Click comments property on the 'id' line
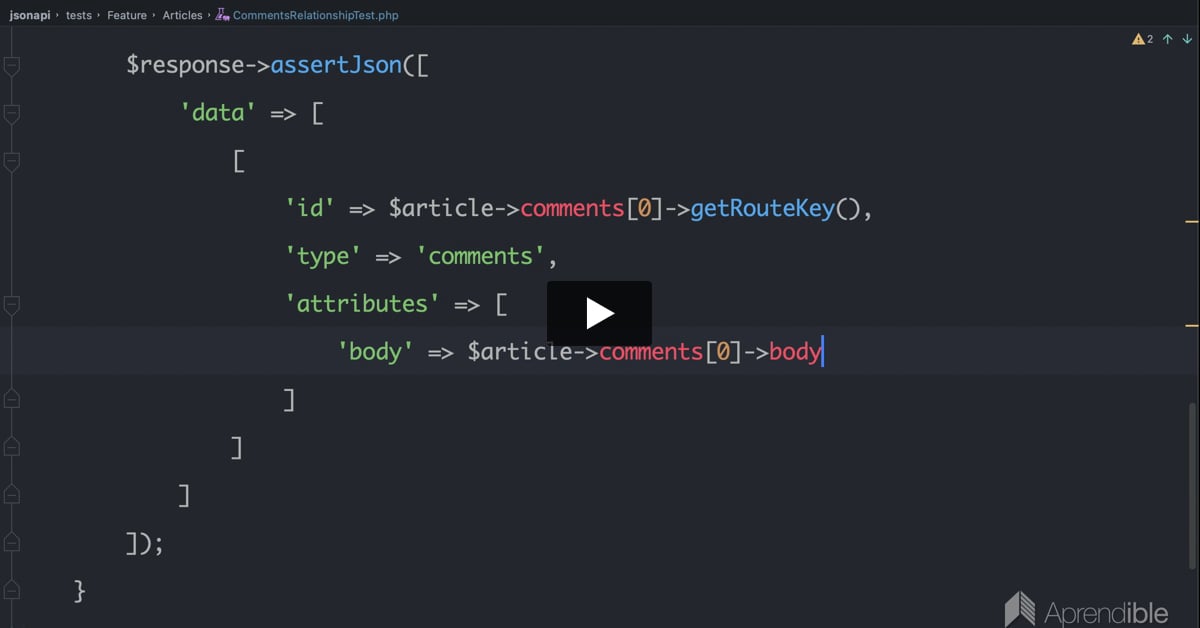This screenshot has width=1200, height=628. (573, 209)
